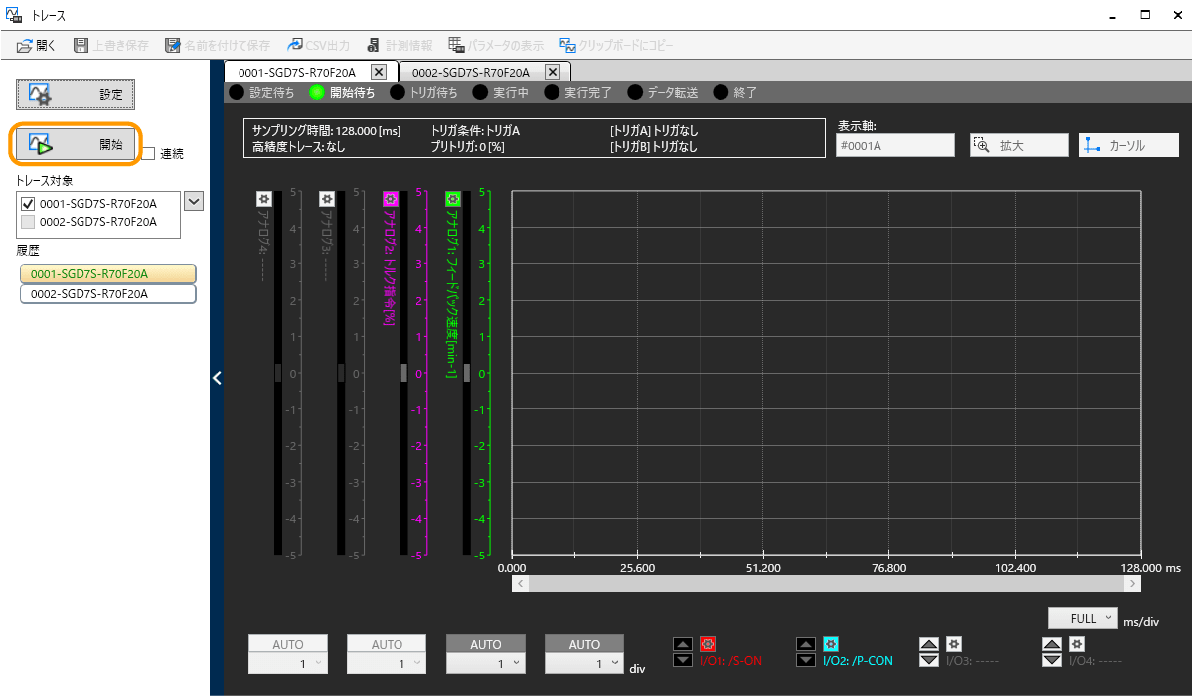Open settings gear for magenta アナログ2 torque axis

click(x=390, y=199)
